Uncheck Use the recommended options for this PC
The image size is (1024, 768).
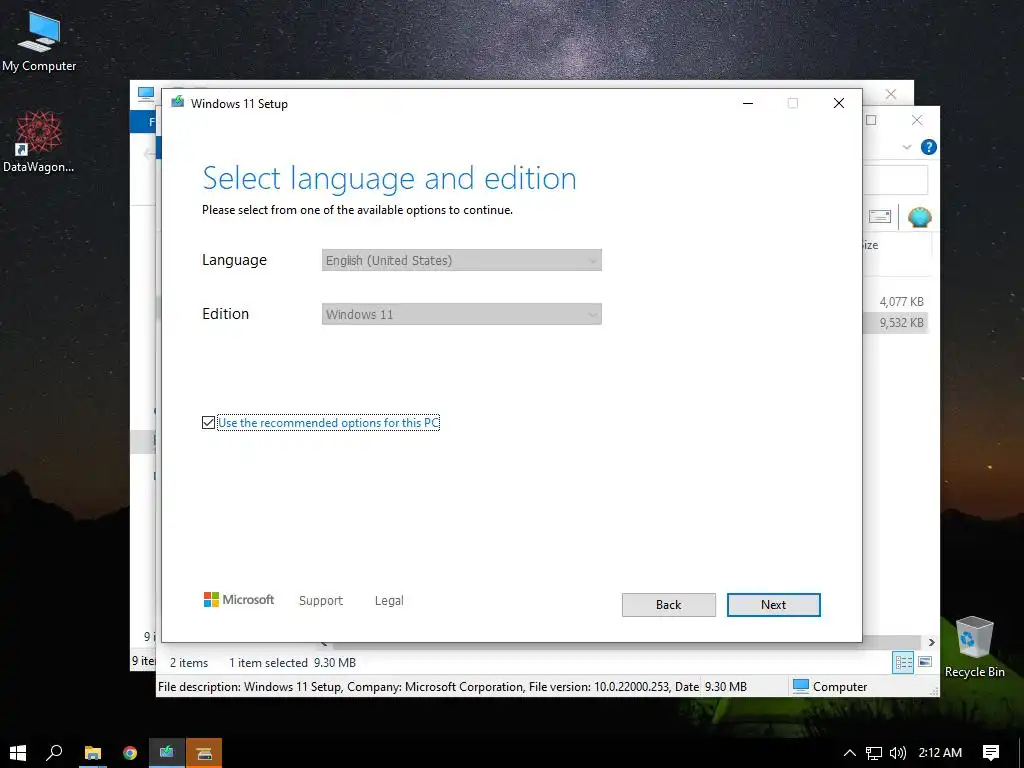208,423
